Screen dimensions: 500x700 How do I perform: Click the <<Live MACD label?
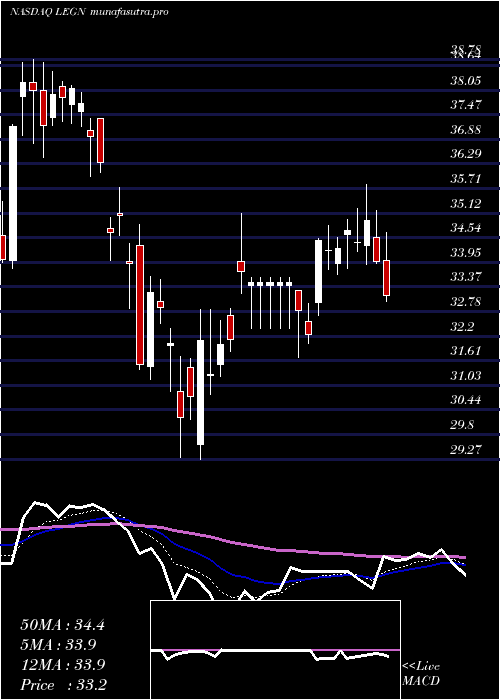point(421,674)
